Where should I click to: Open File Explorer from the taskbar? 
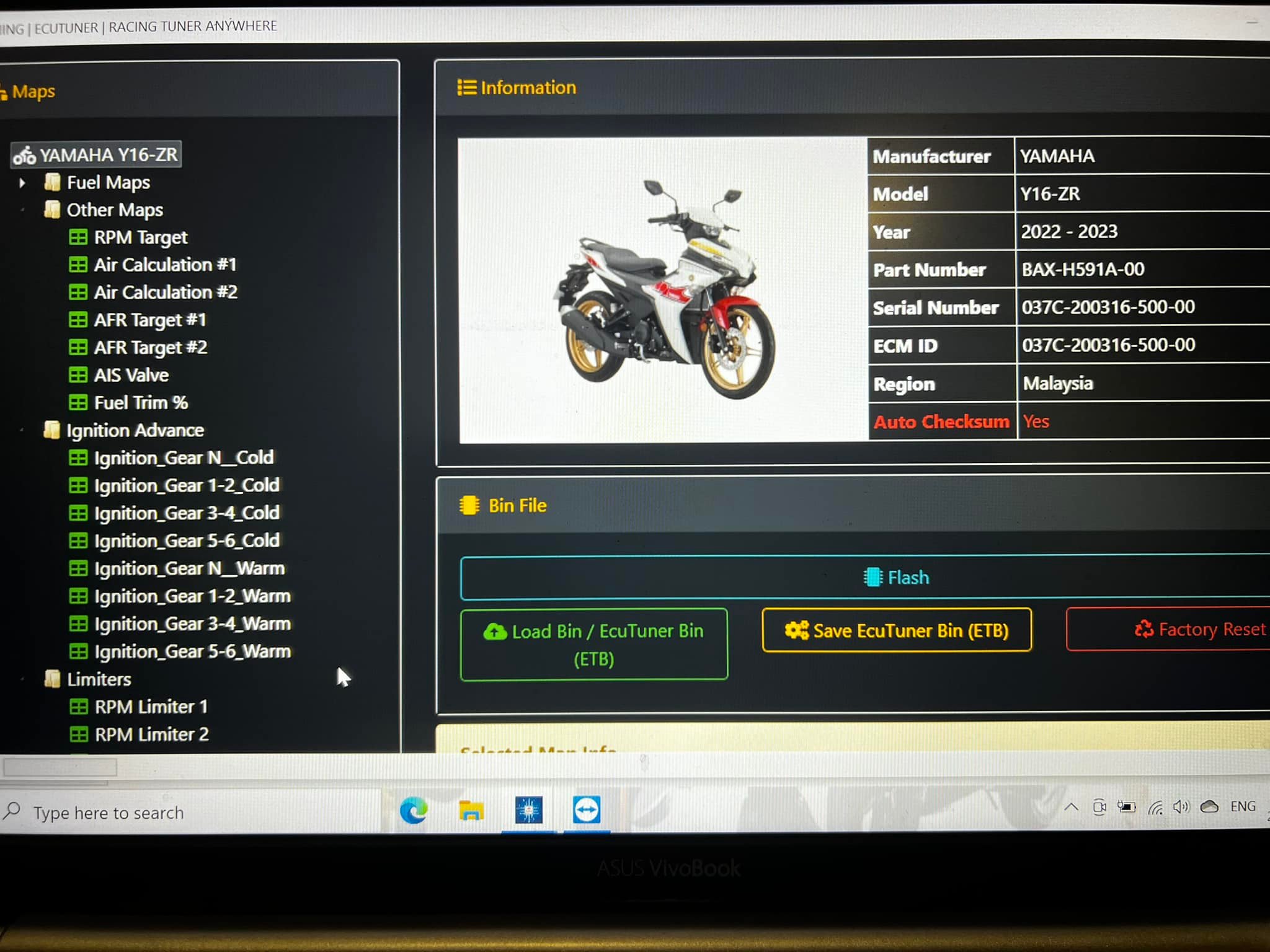pos(471,810)
